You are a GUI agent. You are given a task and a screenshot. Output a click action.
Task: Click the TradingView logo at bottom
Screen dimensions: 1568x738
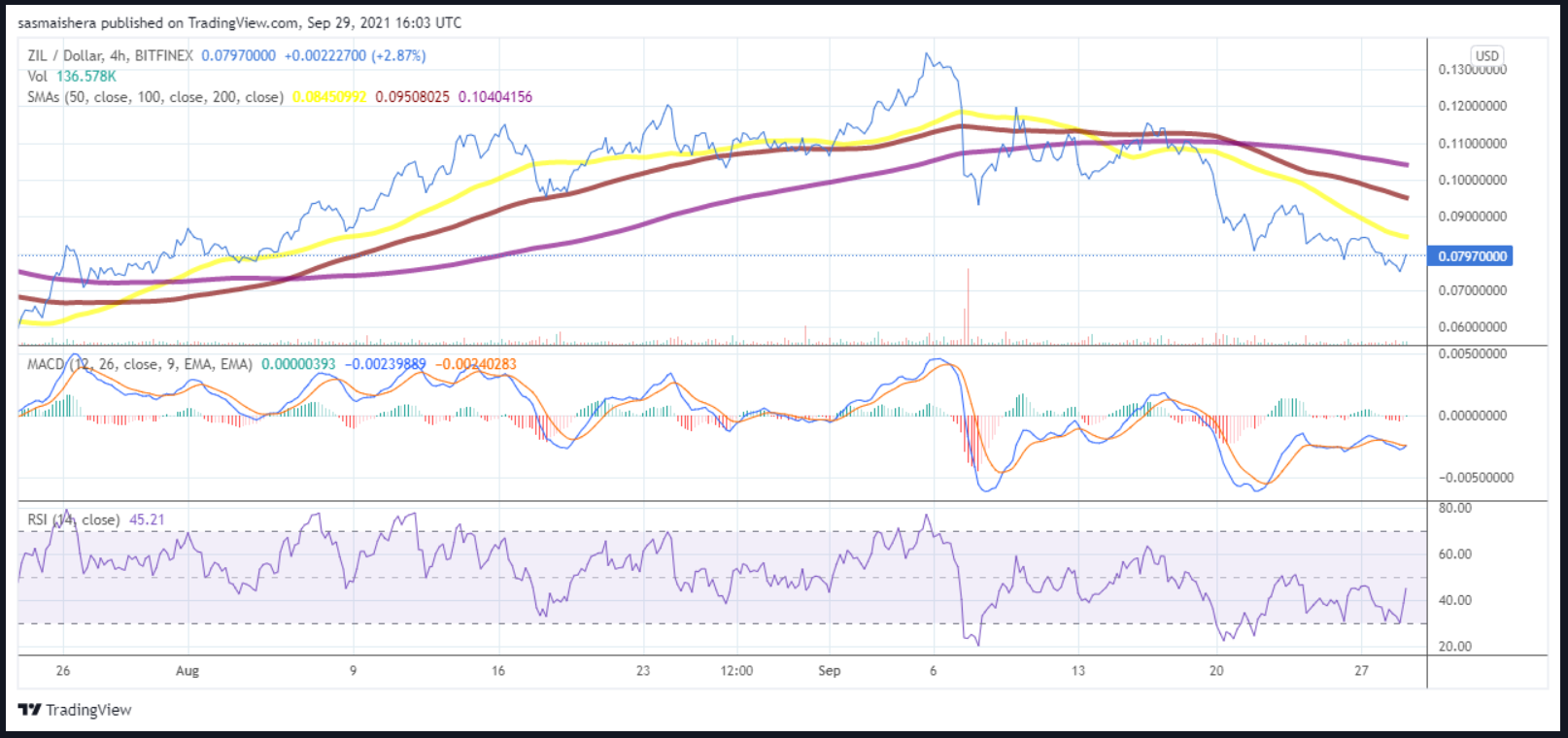pos(75,710)
